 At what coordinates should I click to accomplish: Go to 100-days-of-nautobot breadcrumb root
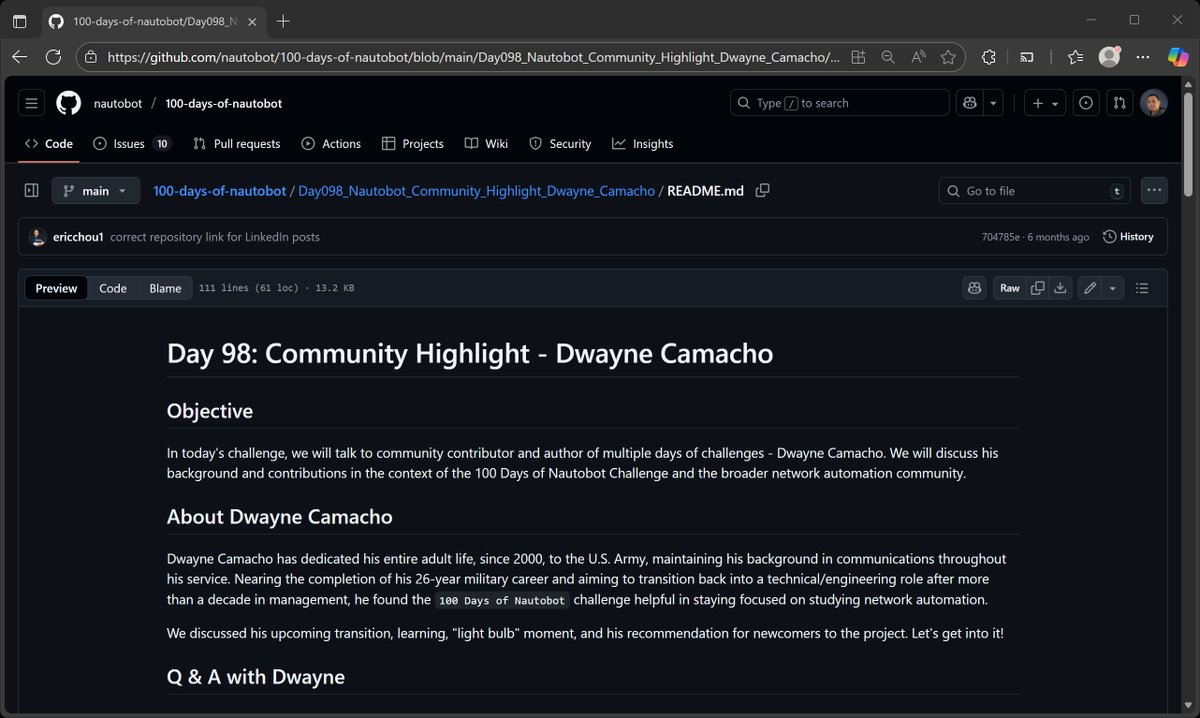click(x=219, y=190)
